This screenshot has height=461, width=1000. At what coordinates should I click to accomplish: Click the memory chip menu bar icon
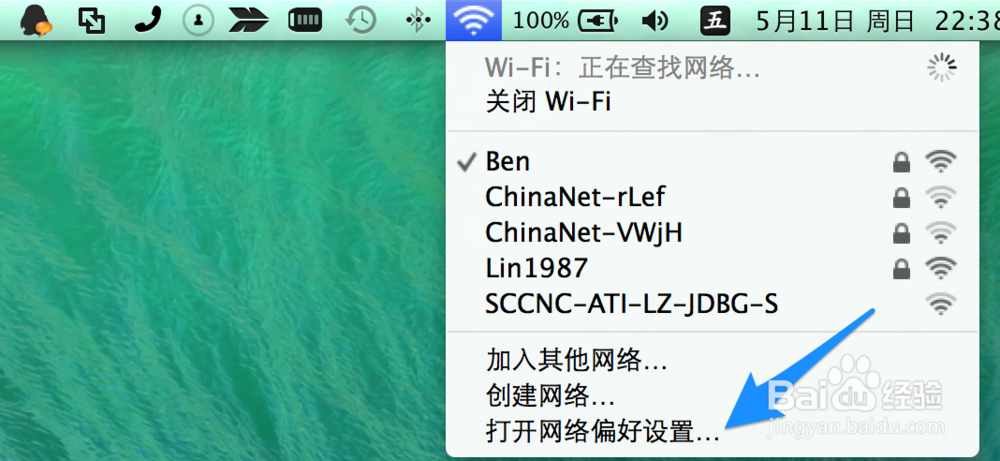pos(305,21)
